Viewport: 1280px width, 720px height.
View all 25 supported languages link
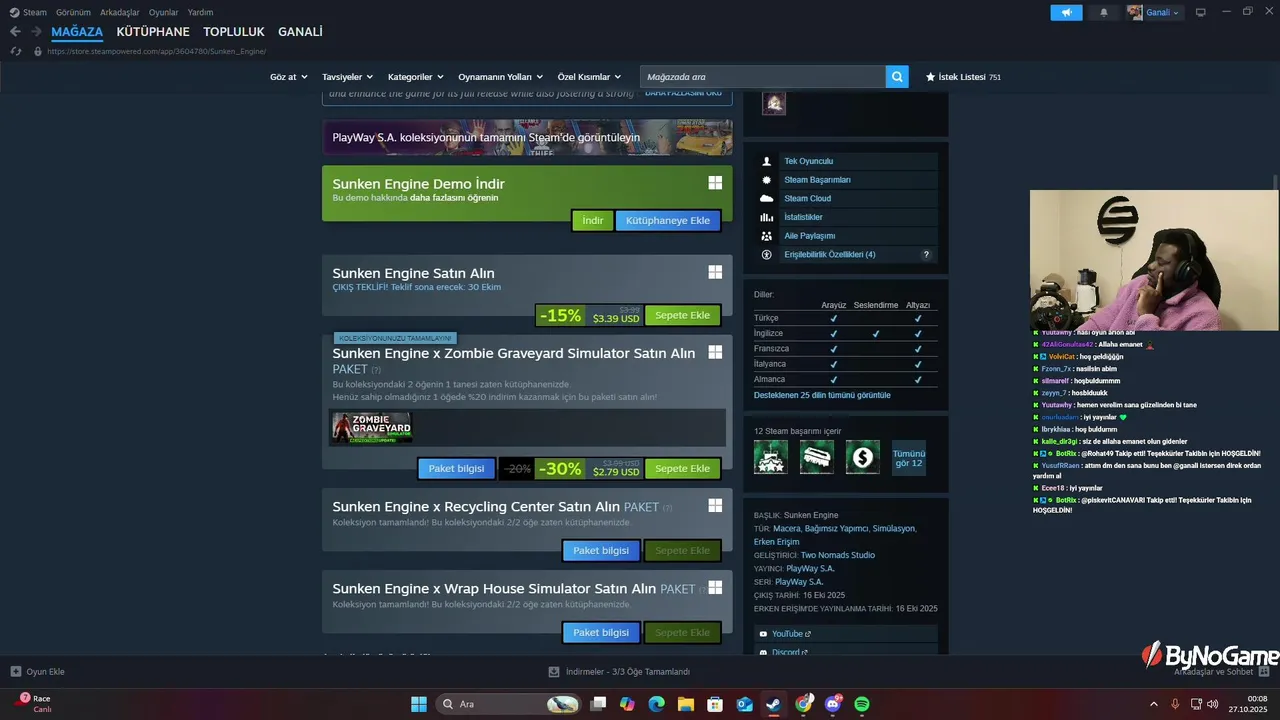822,395
